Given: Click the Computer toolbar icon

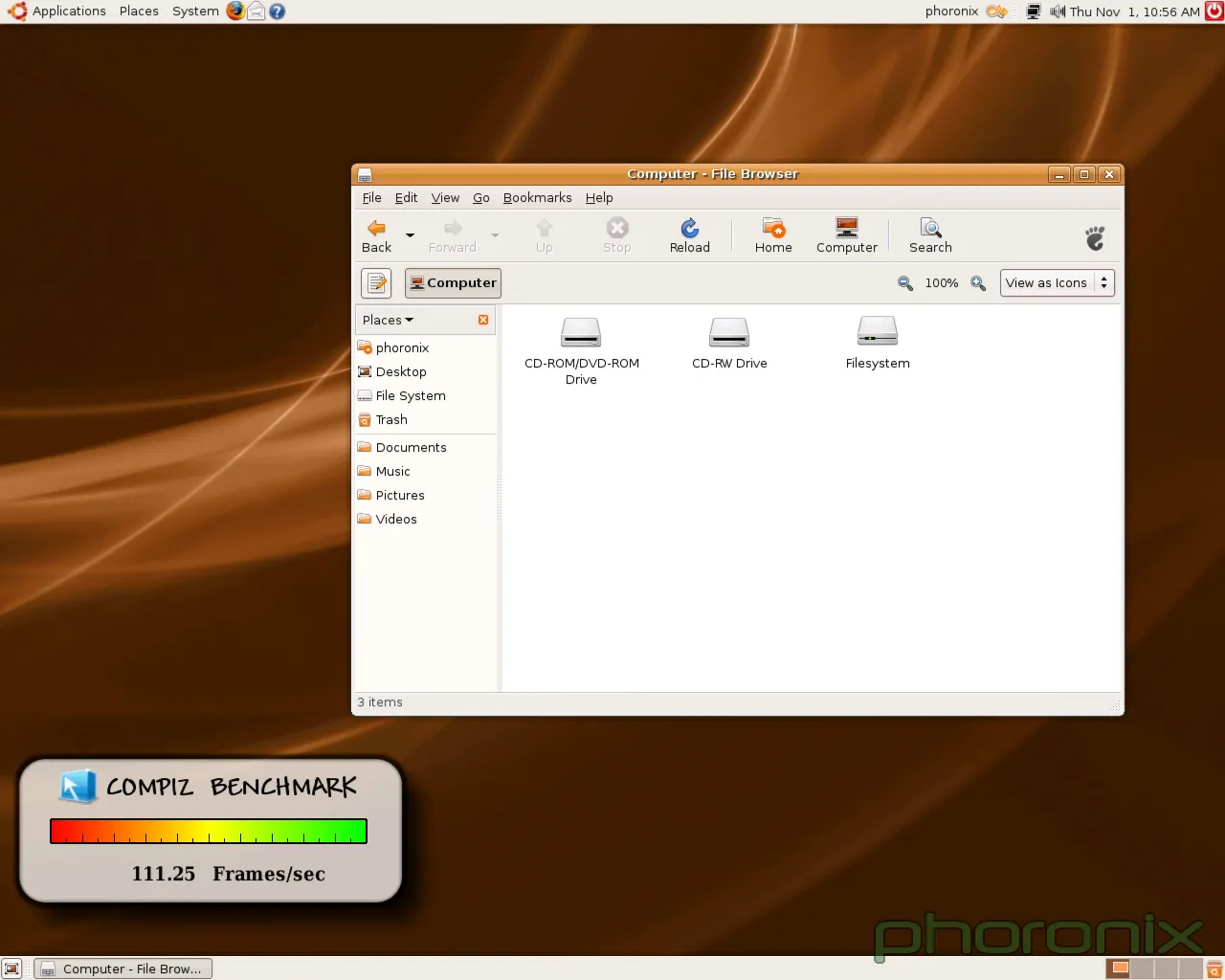Looking at the screenshot, I should [x=846, y=235].
